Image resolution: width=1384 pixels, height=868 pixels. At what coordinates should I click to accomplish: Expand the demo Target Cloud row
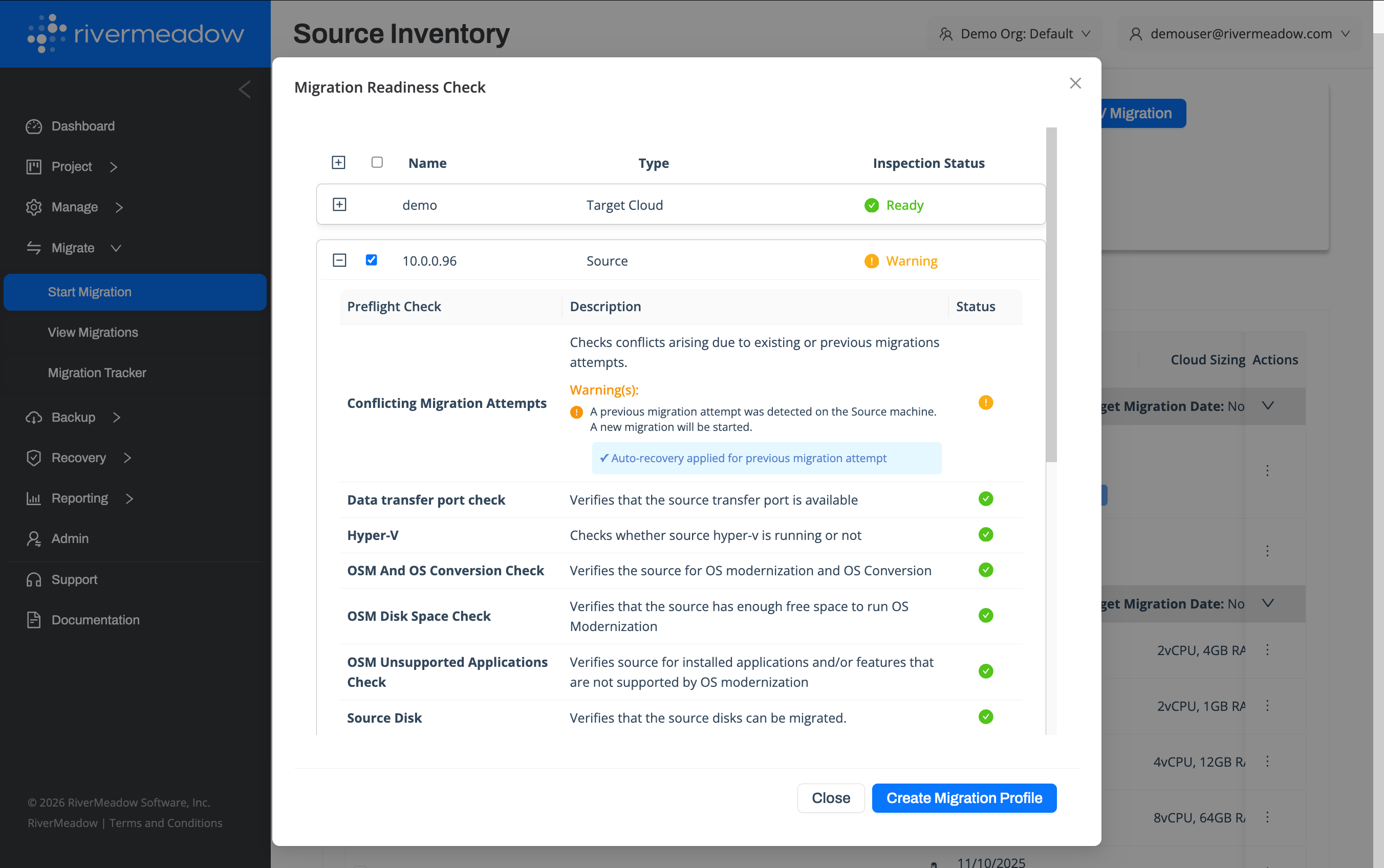click(339, 204)
